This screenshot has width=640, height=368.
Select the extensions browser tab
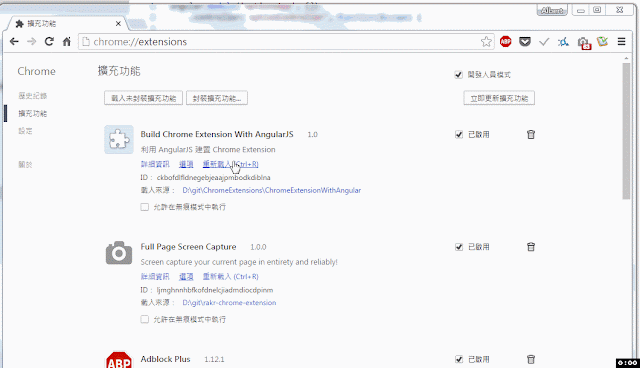(65, 24)
